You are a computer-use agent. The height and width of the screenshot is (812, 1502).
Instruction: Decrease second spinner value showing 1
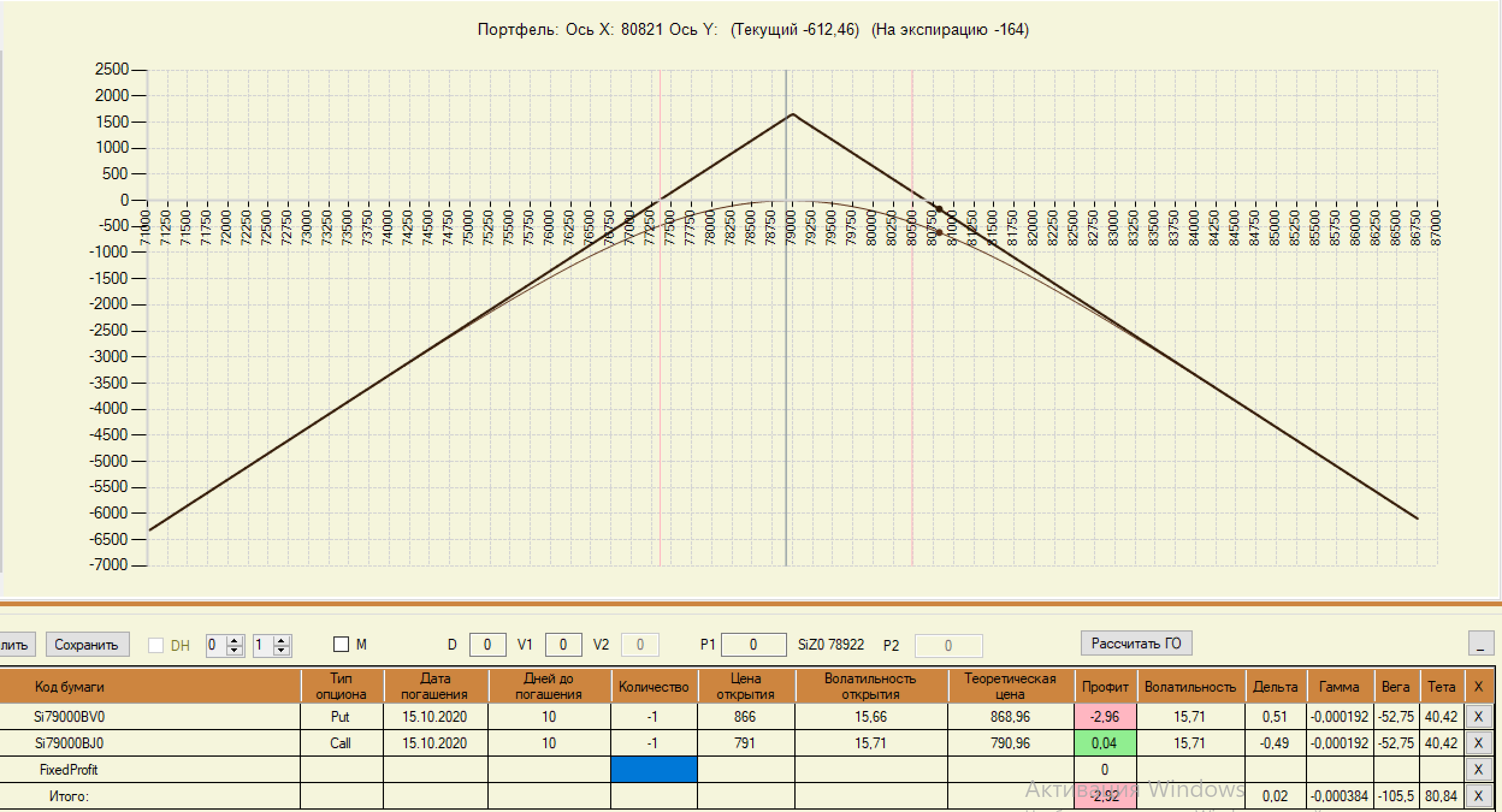click(281, 650)
